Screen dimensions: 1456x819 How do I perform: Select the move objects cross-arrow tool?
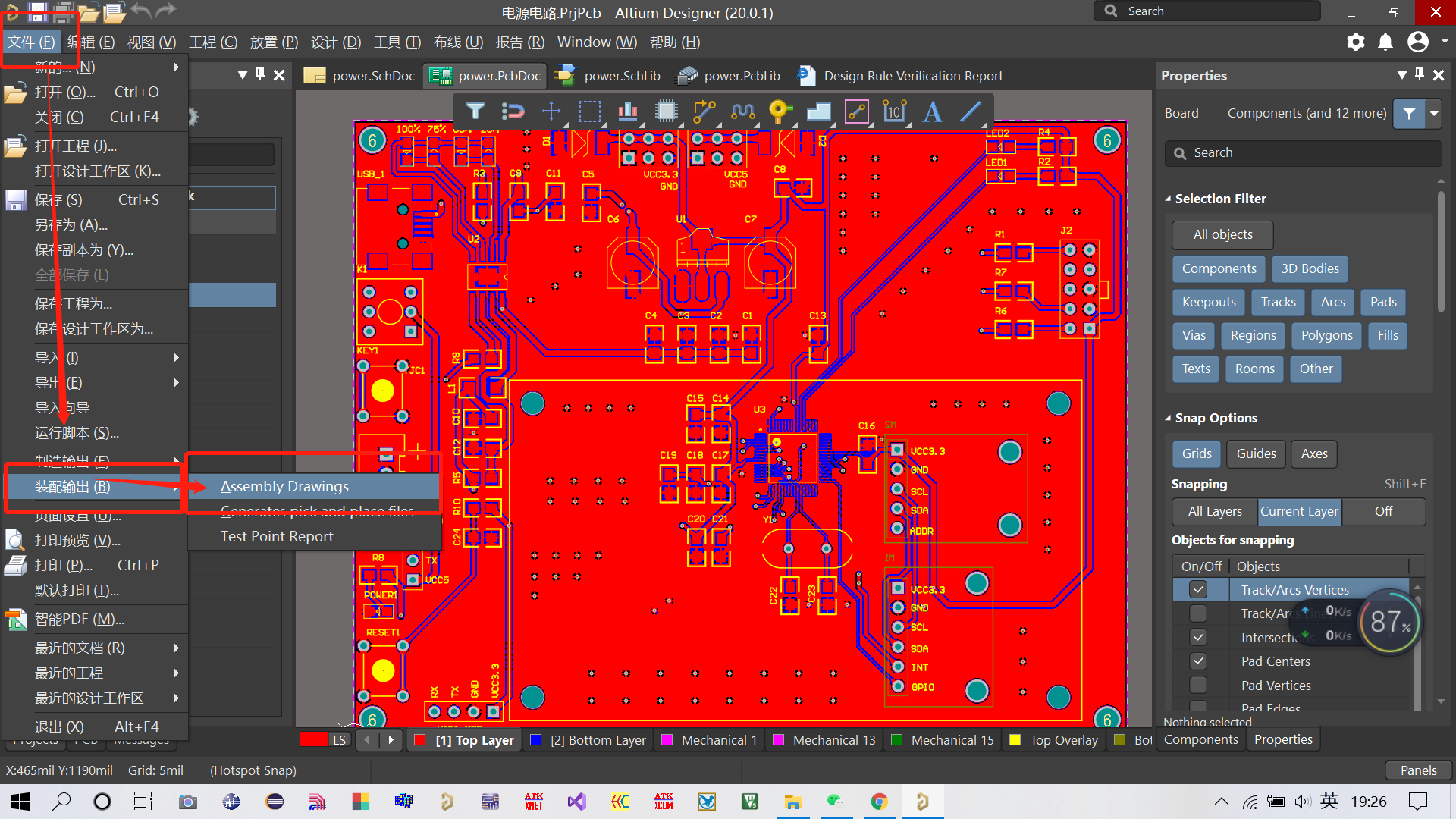point(551,111)
